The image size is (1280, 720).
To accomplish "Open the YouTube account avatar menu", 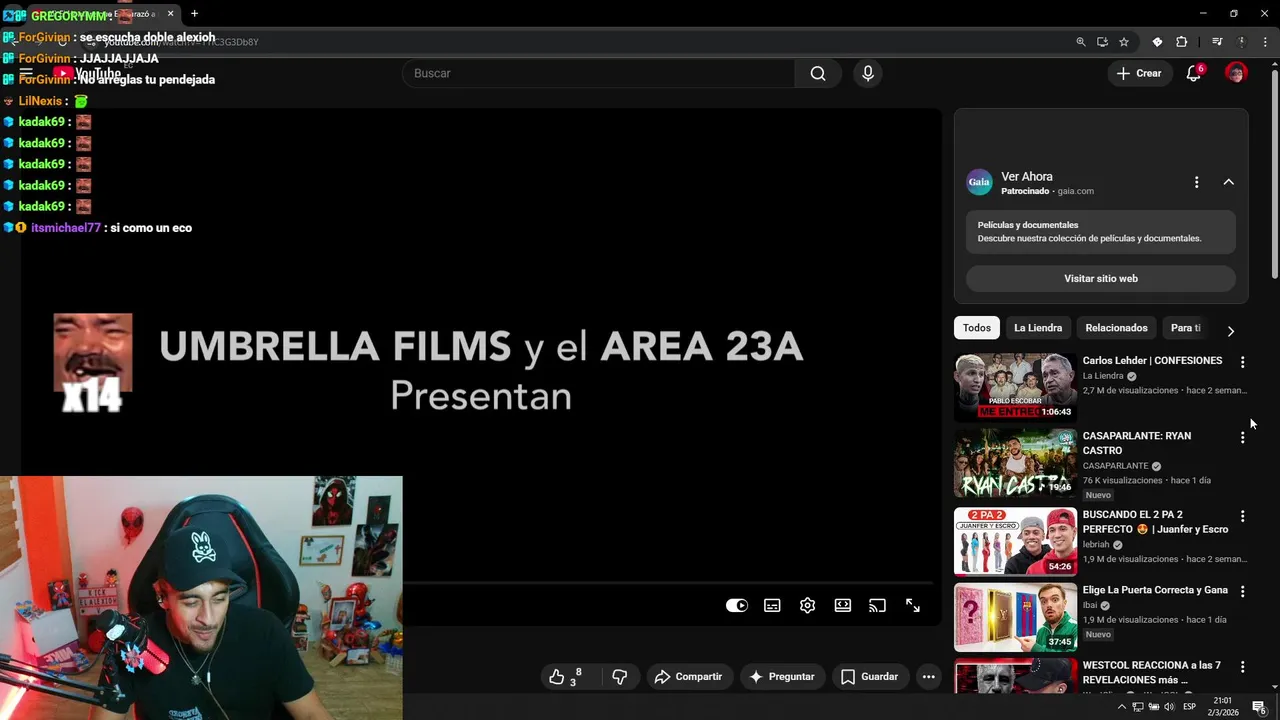I will [1236, 73].
